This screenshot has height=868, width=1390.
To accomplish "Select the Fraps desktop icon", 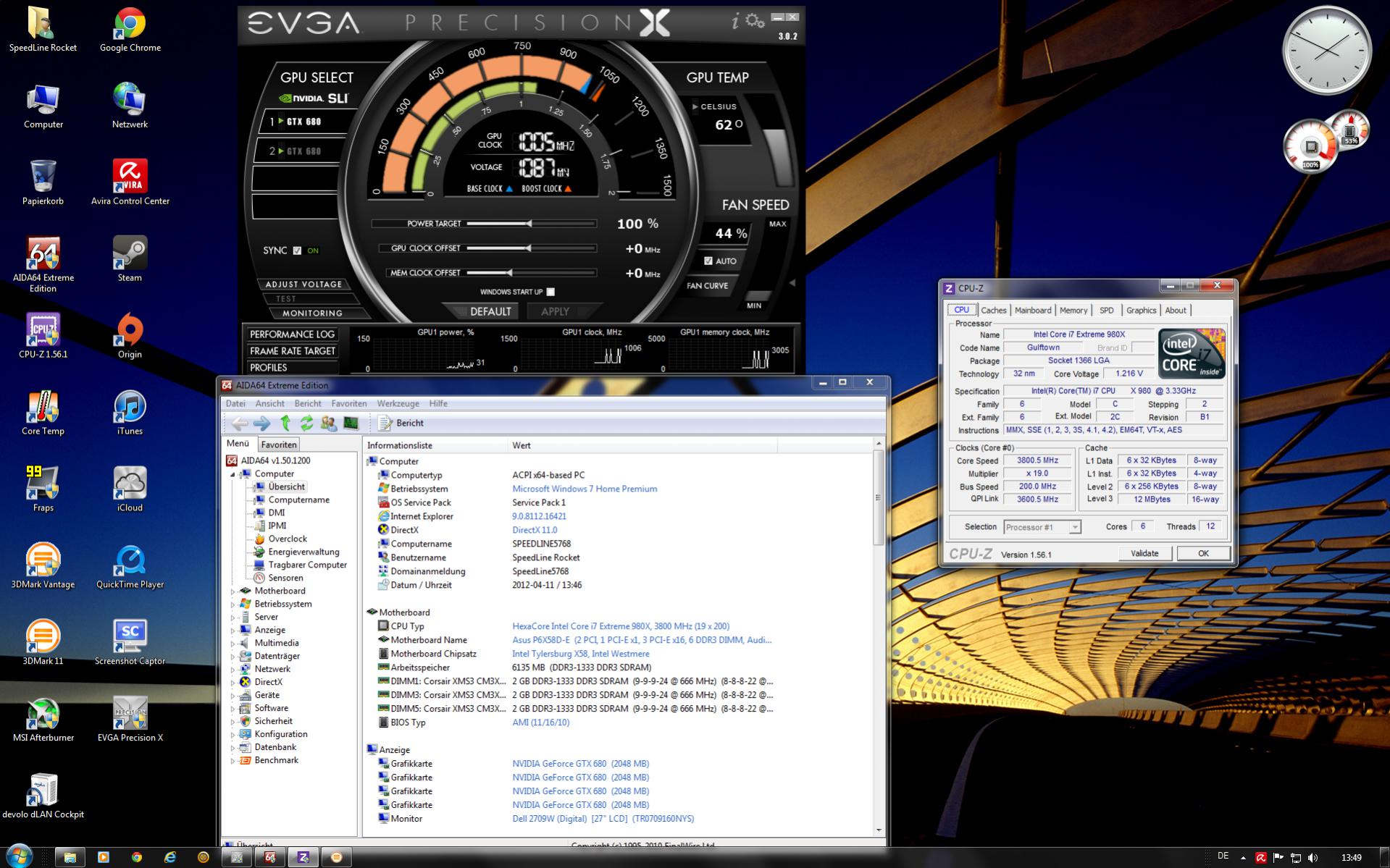I will tap(43, 489).
